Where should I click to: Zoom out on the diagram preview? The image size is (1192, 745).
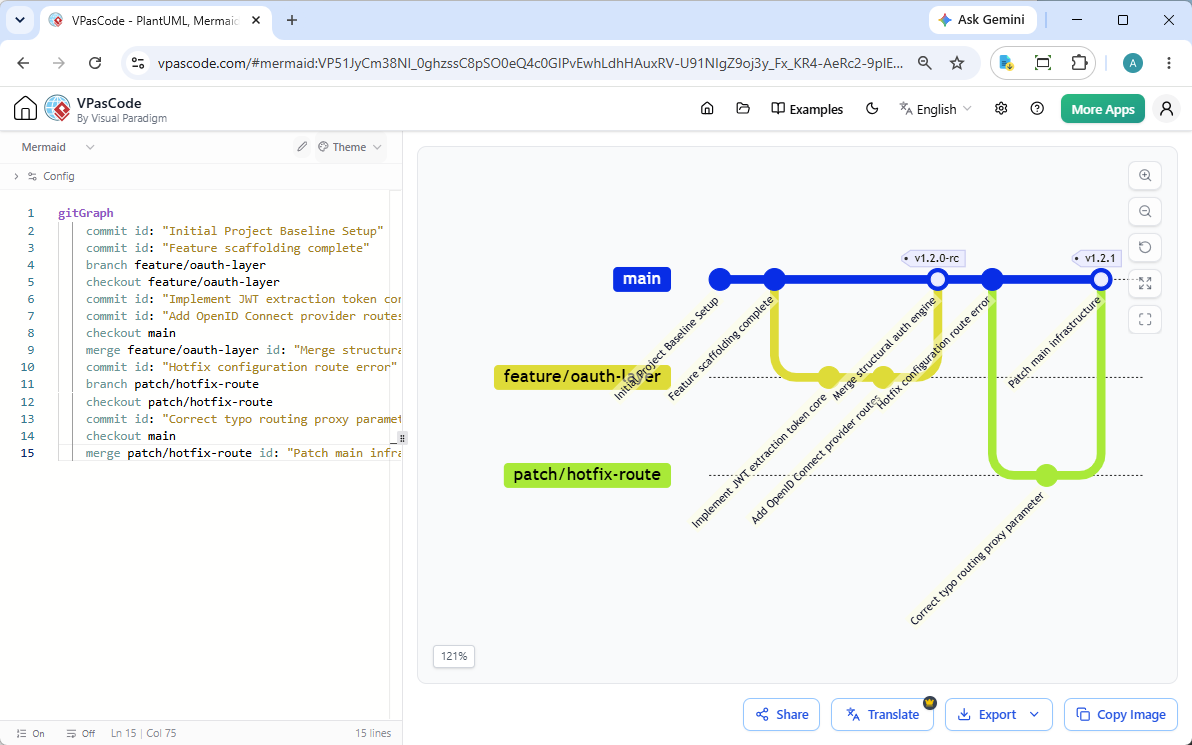click(1145, 211)
